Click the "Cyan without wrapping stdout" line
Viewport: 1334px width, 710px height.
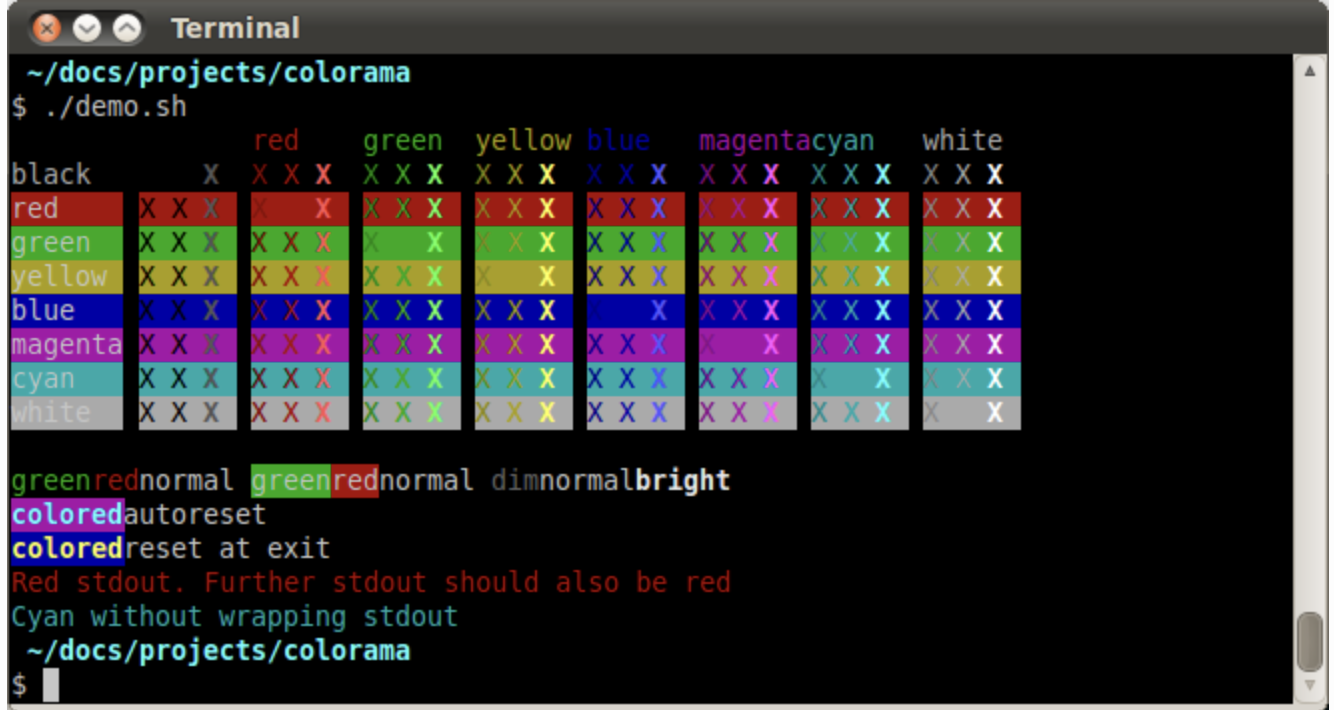pyautogui.click(x=235, y=616)
